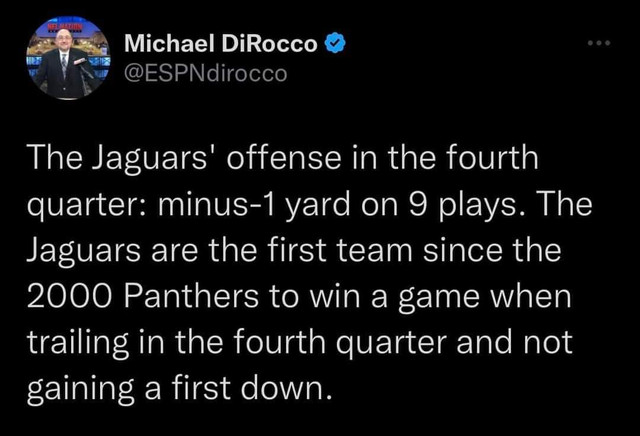This screenshot has height=436, width=640.
Task: Open Michael DiRocco's profile avatar
Action: coord(67,58)
